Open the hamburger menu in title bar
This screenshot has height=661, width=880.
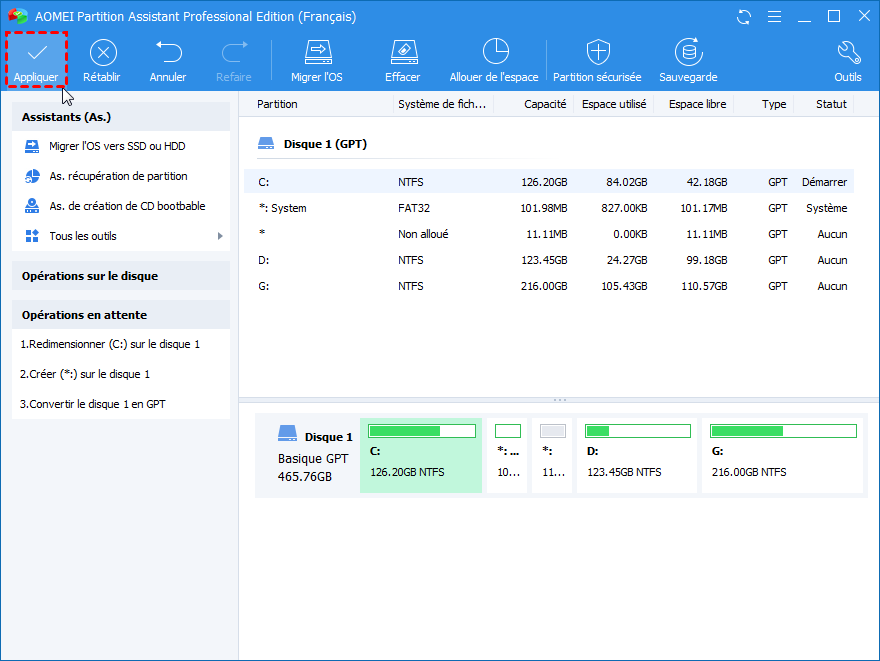pos(774,17)
